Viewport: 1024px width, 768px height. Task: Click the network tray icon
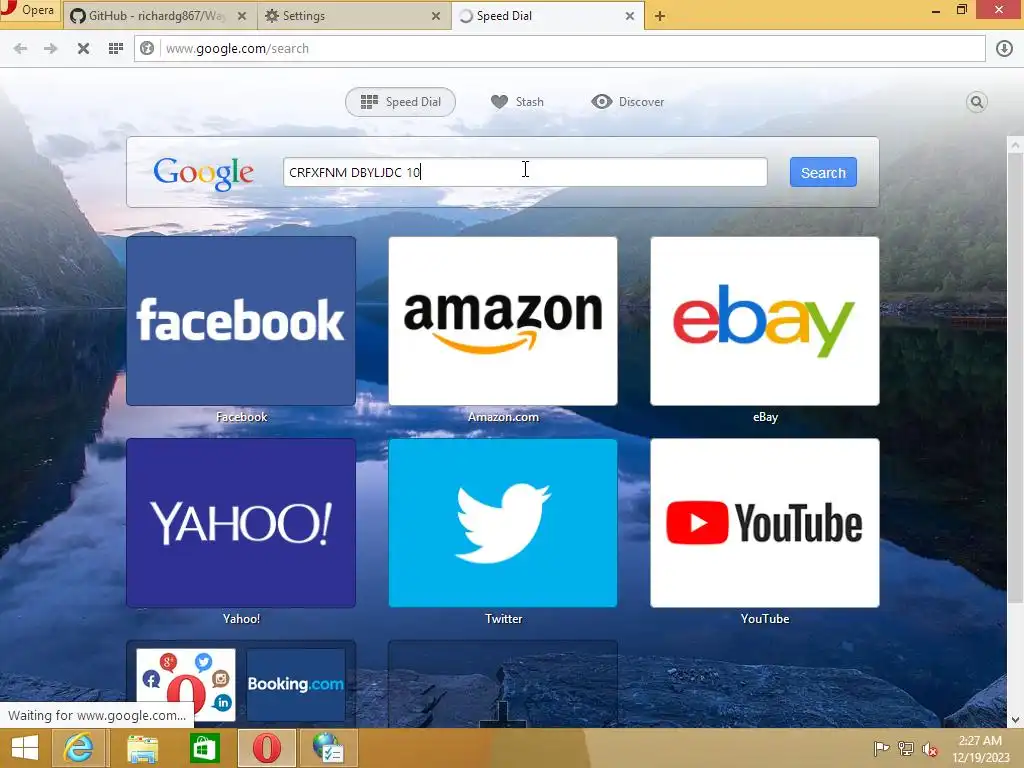906,748
